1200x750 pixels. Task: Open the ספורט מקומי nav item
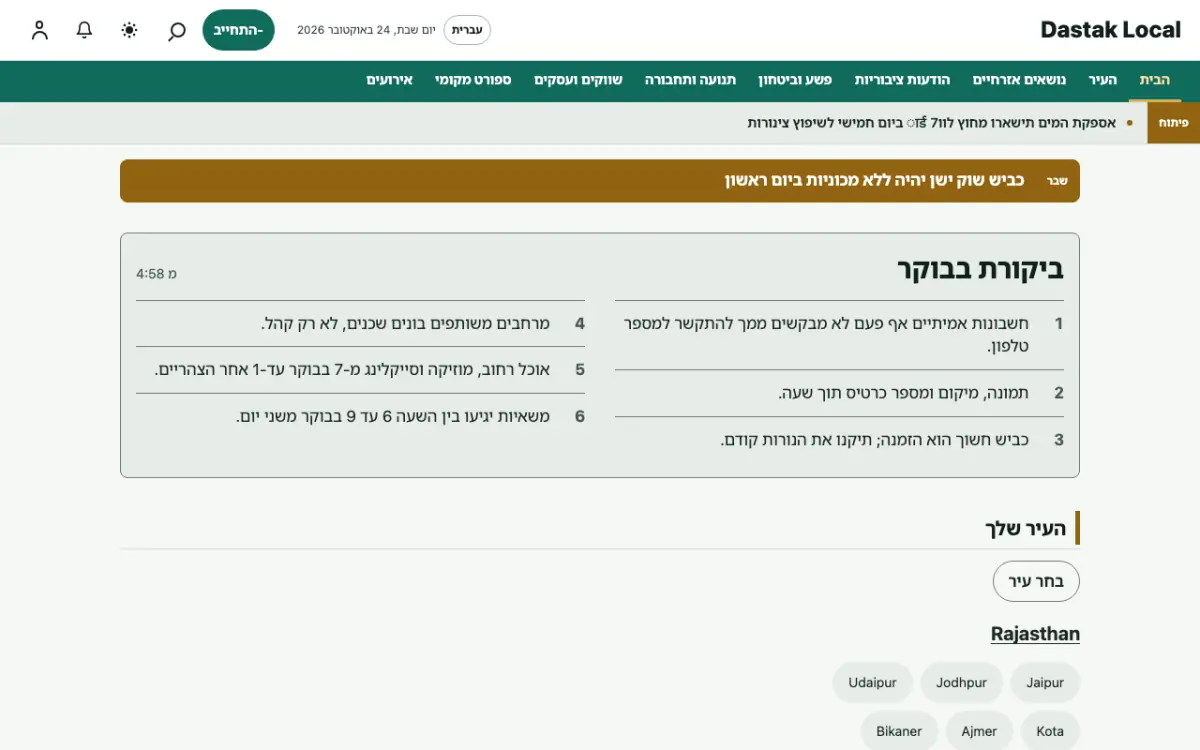(x=473, y=80)
